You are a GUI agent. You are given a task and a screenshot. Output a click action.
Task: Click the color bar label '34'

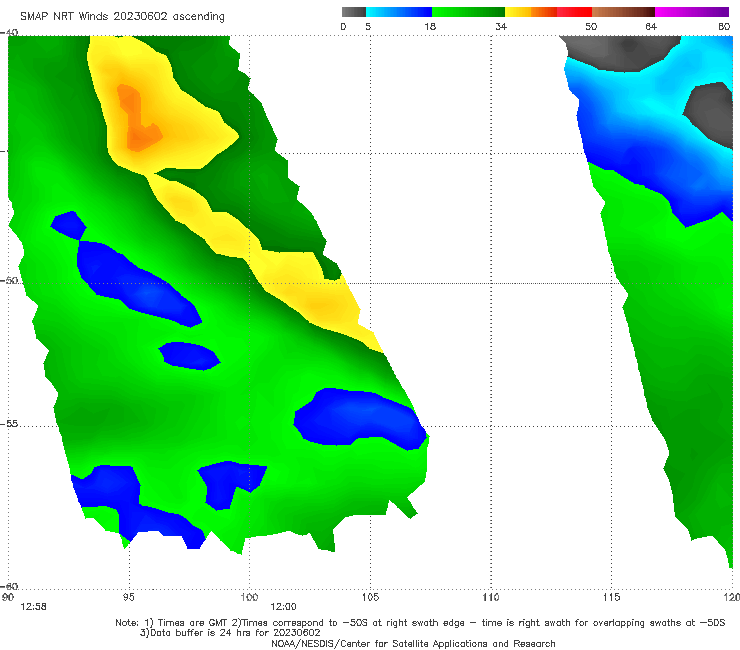(x=501, y=26)
